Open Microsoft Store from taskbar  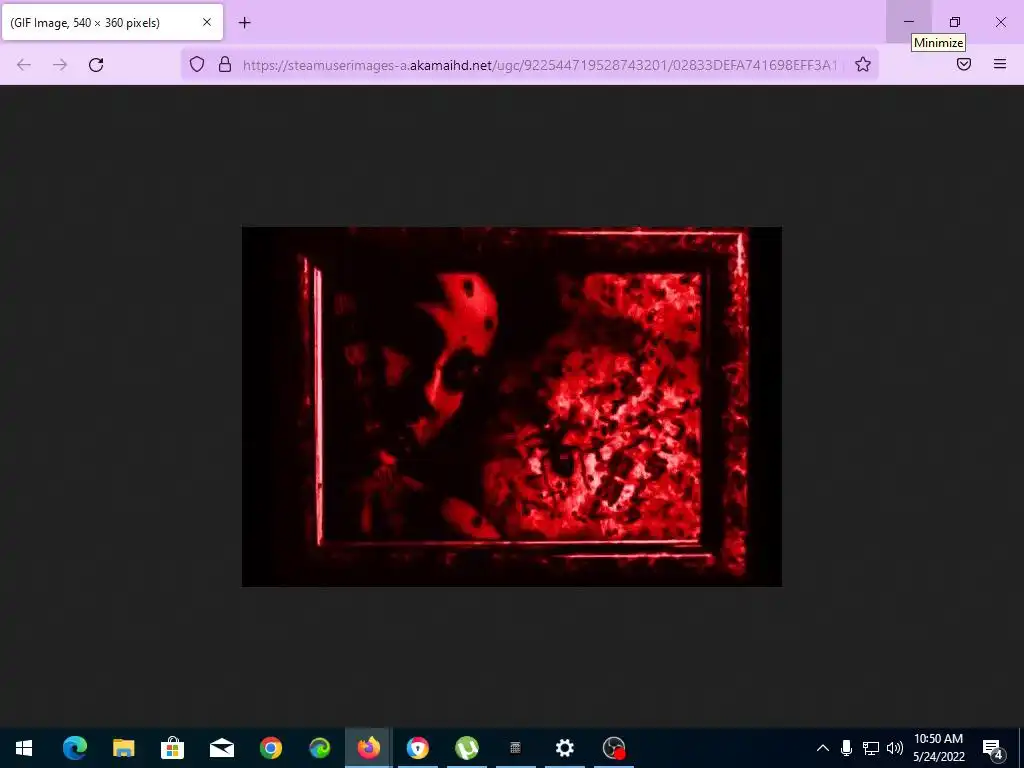pos(172,748)
